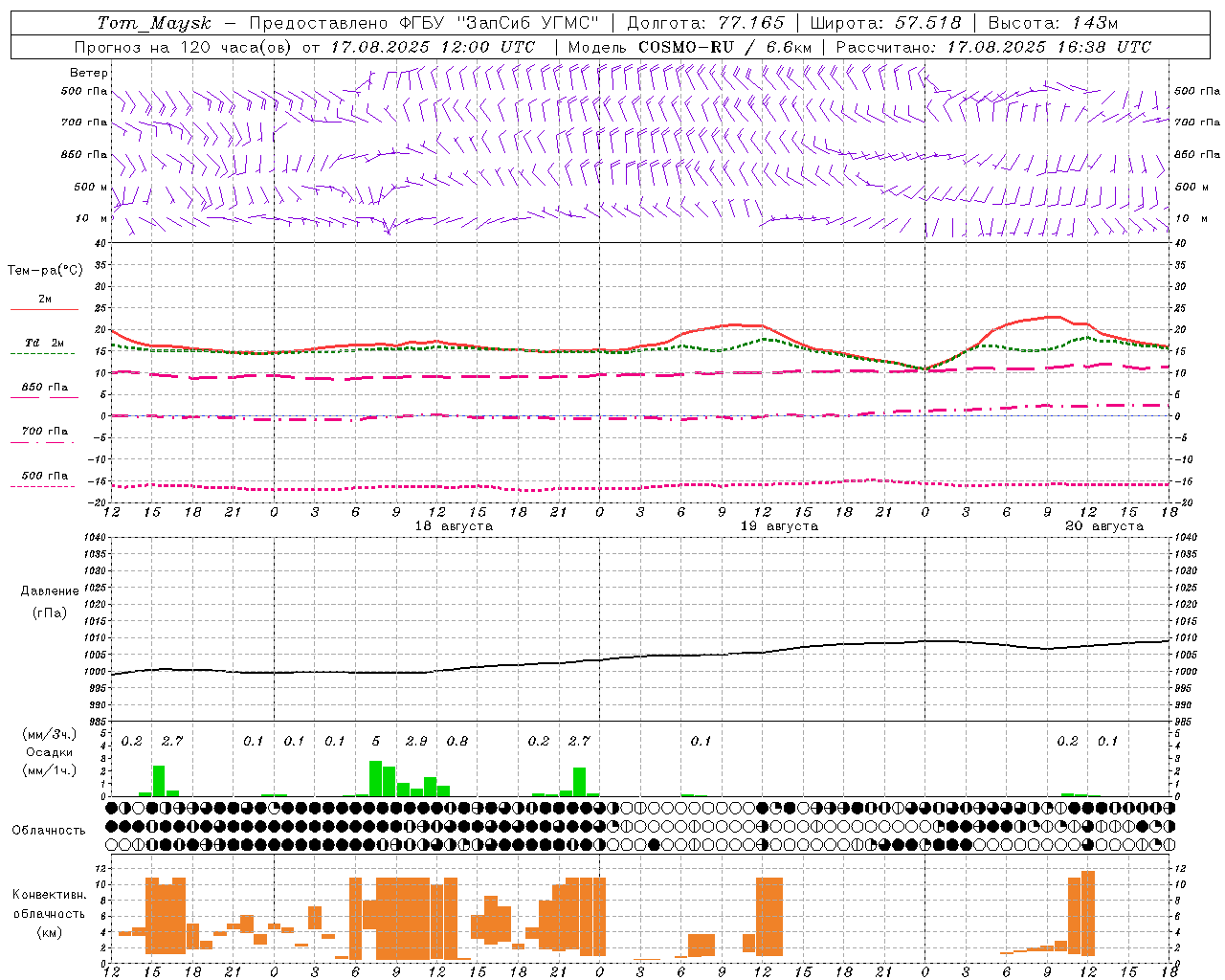The height and width of the screenshot is (980, 1225).
Task: Click the 'Широта: 57.518' value
Action: pos(885,23)
